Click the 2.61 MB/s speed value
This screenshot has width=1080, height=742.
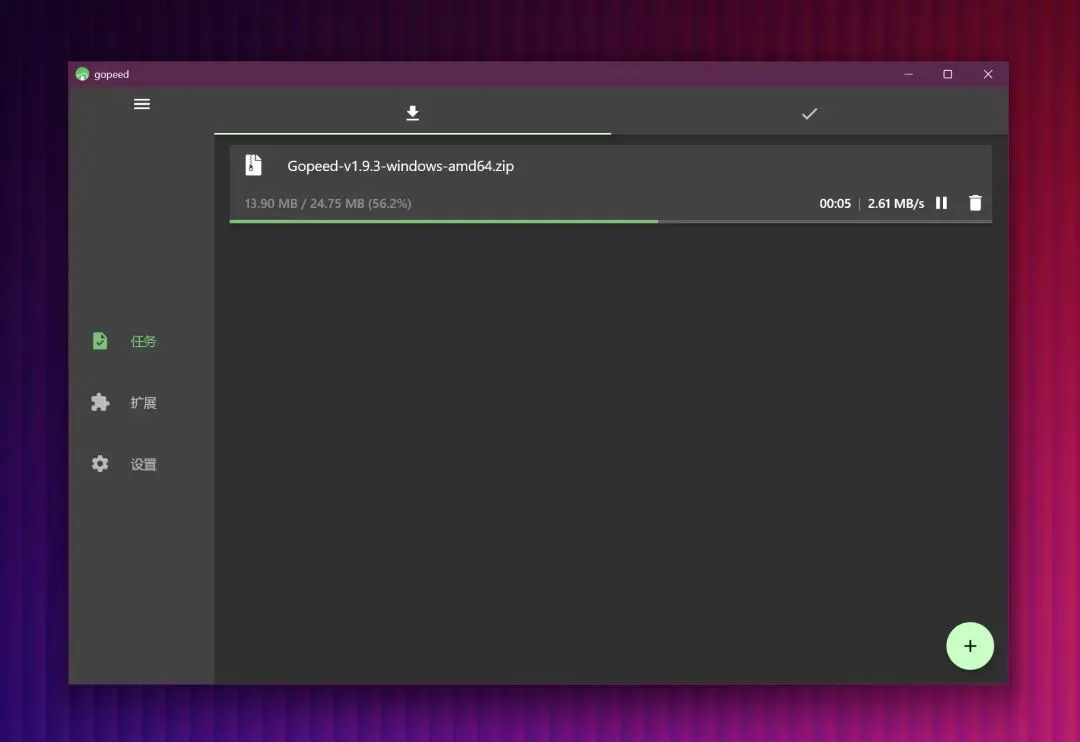pyautogui.click(x=895, y=203)
